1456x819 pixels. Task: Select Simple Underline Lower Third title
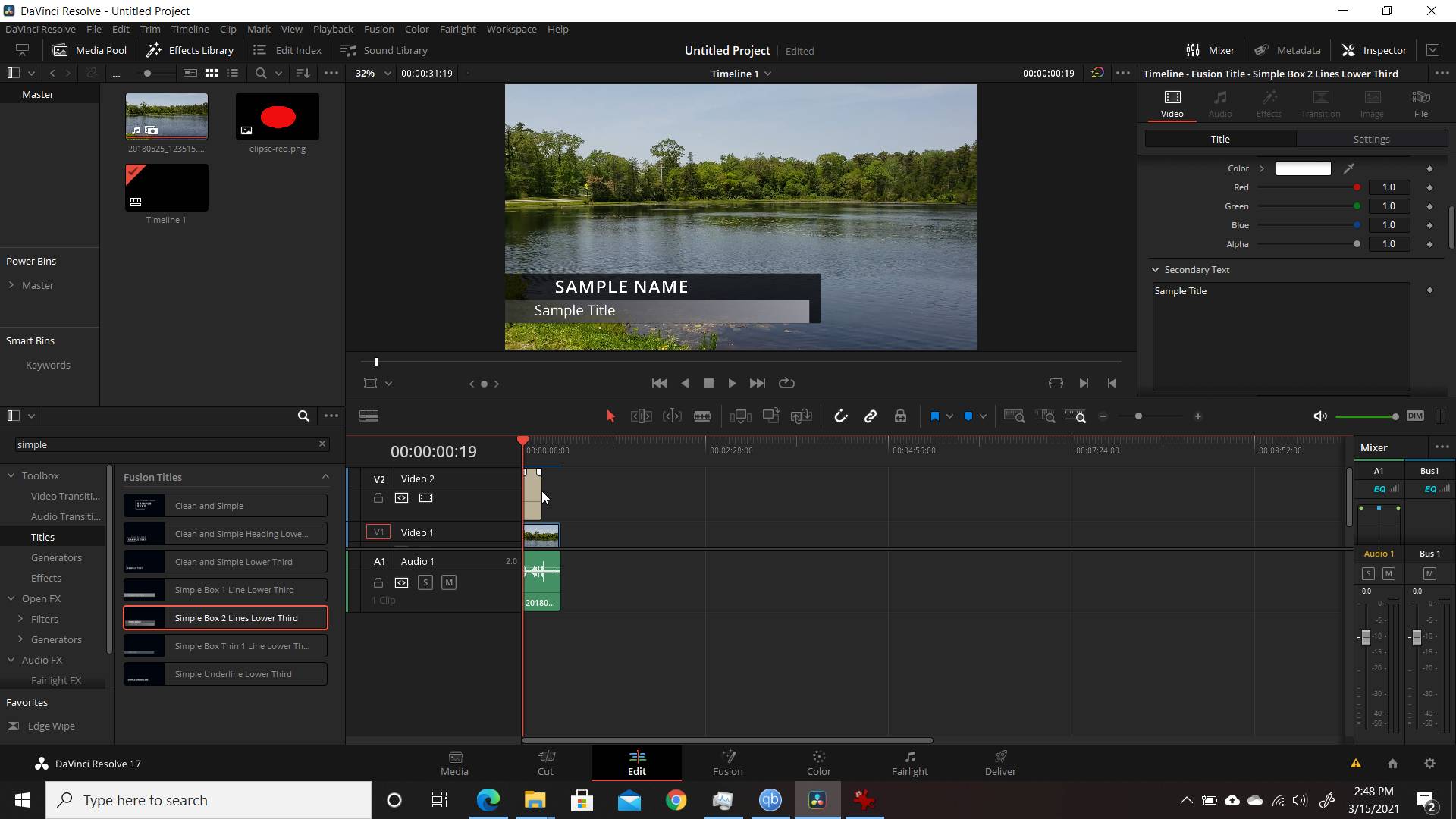[x=225, y=674]
